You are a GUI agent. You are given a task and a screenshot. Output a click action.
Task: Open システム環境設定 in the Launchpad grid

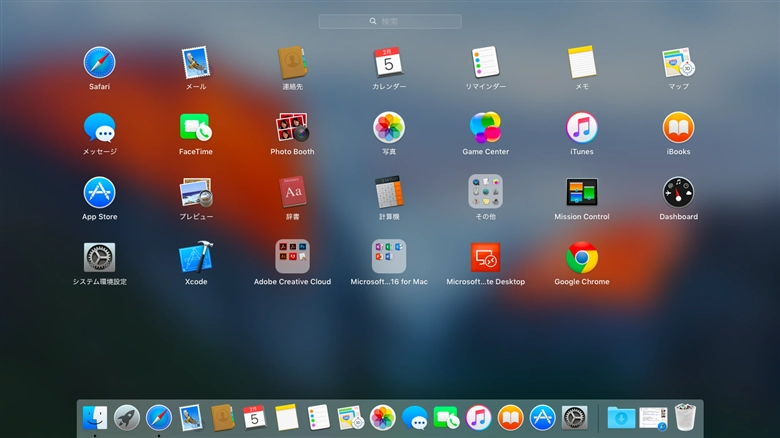point(99,258)
